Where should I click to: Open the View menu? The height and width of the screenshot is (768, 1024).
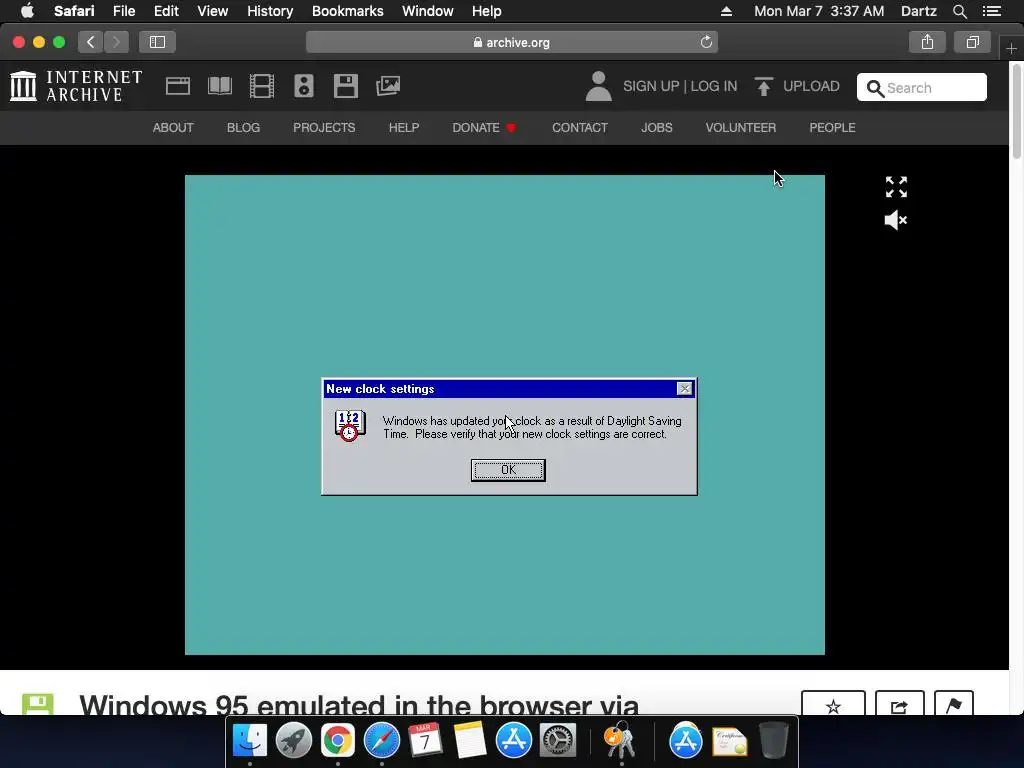pyautogui.click(x=213, y=11)
